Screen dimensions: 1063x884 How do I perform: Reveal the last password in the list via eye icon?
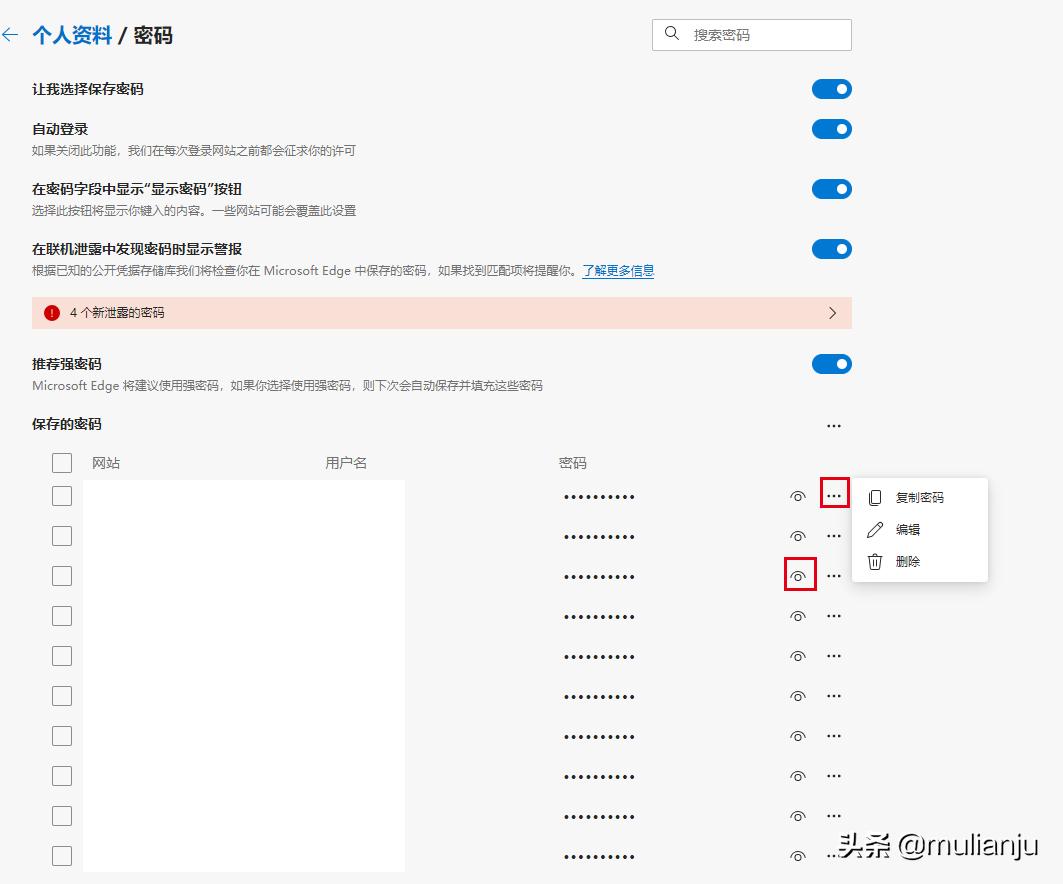(x=797, y=856)
